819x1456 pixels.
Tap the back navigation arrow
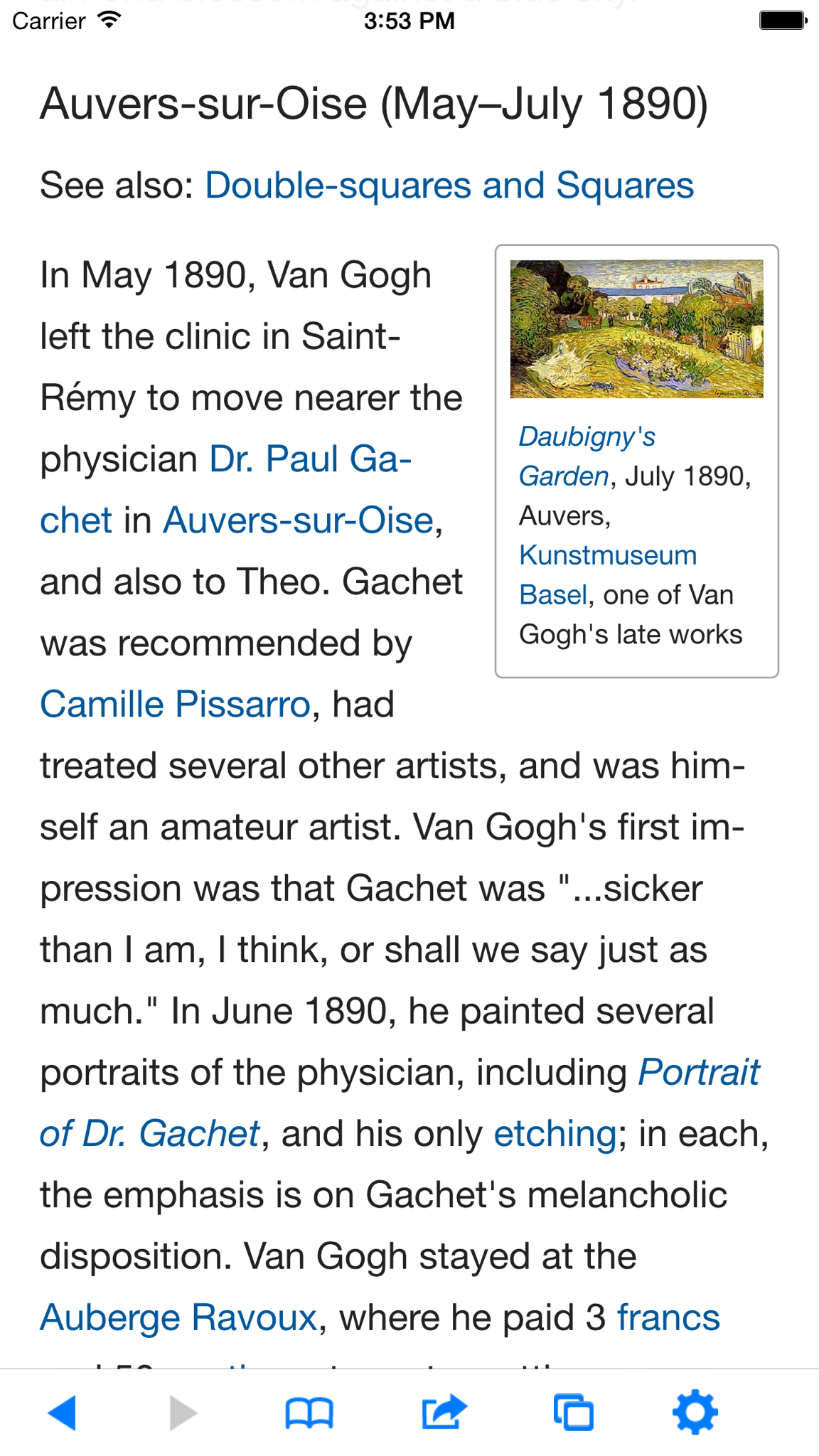coord(63,1413)
